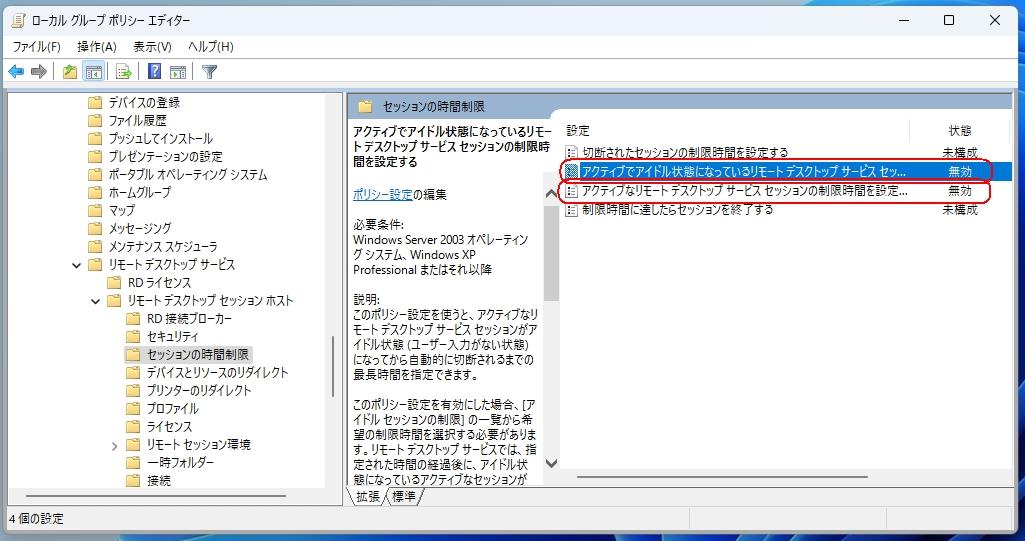Go up one level with folder-up icon
The image size is (1025, 541).
[70, 72]
